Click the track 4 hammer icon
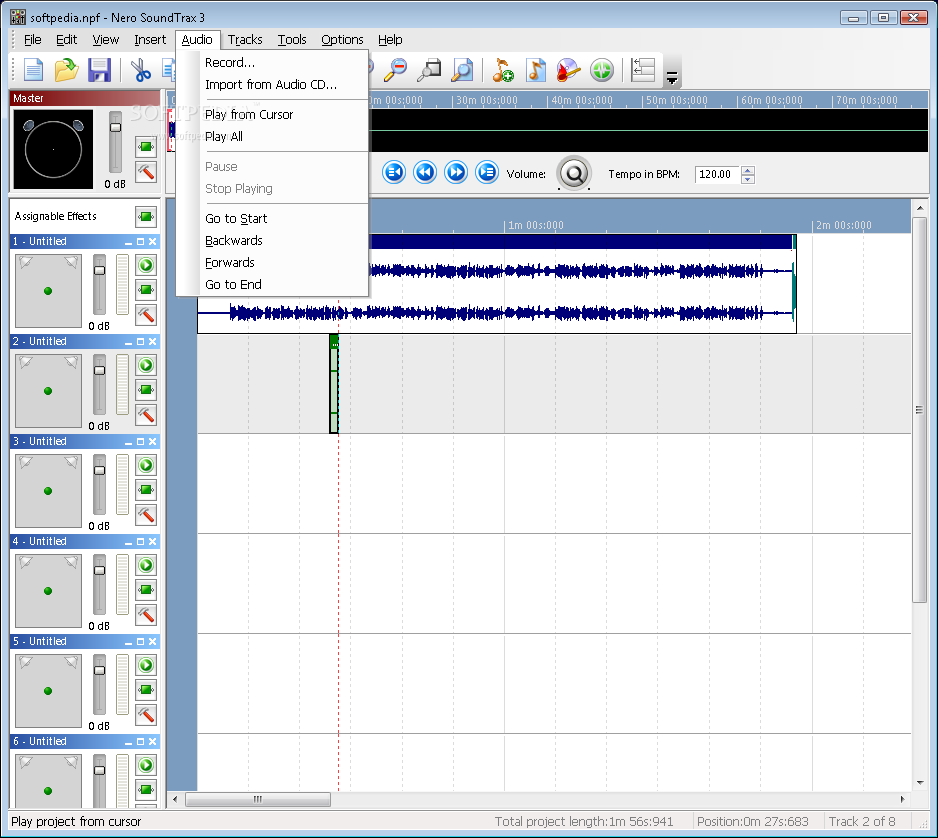The width and height of the screenshot is (938, 838). click(x=146, y=614)
